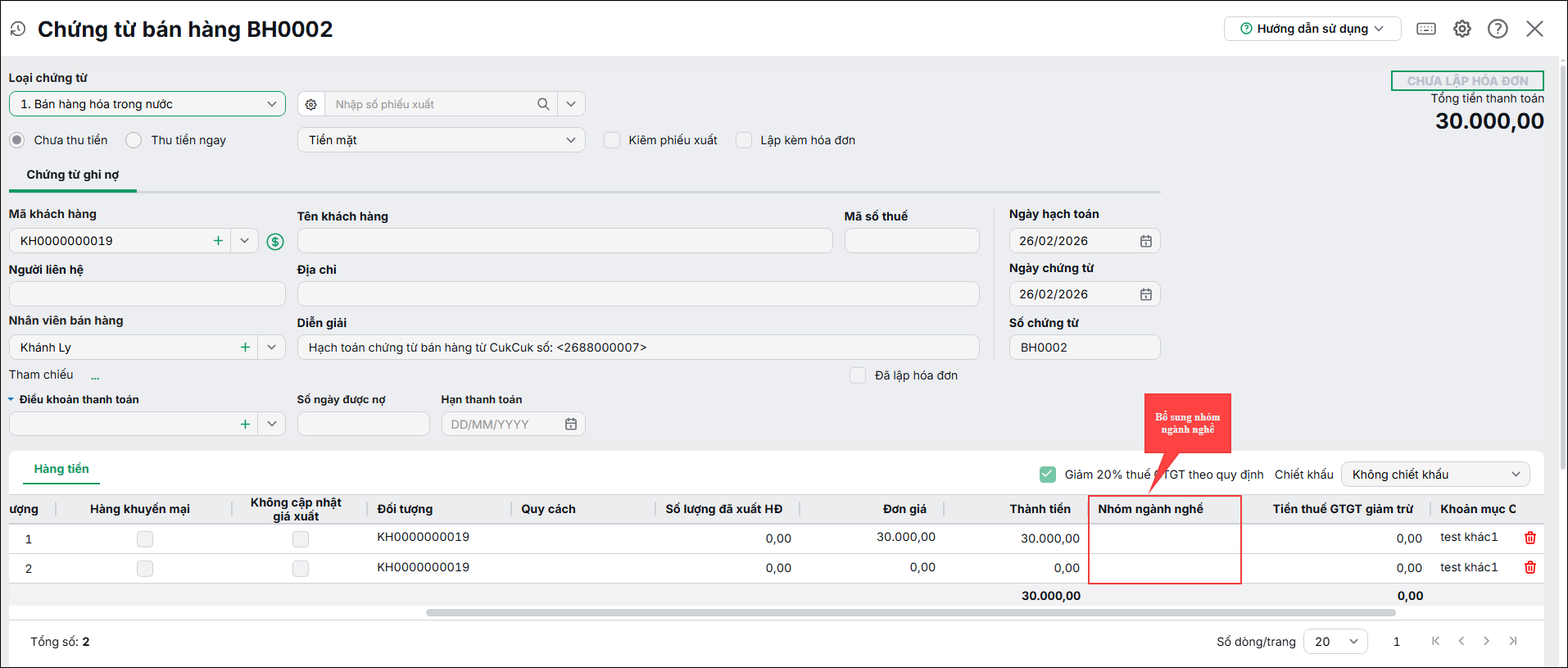Tick Hàng khuyến mại checkbox in row 2
The height and width of the screenshot is (668, 1568).
145,568
